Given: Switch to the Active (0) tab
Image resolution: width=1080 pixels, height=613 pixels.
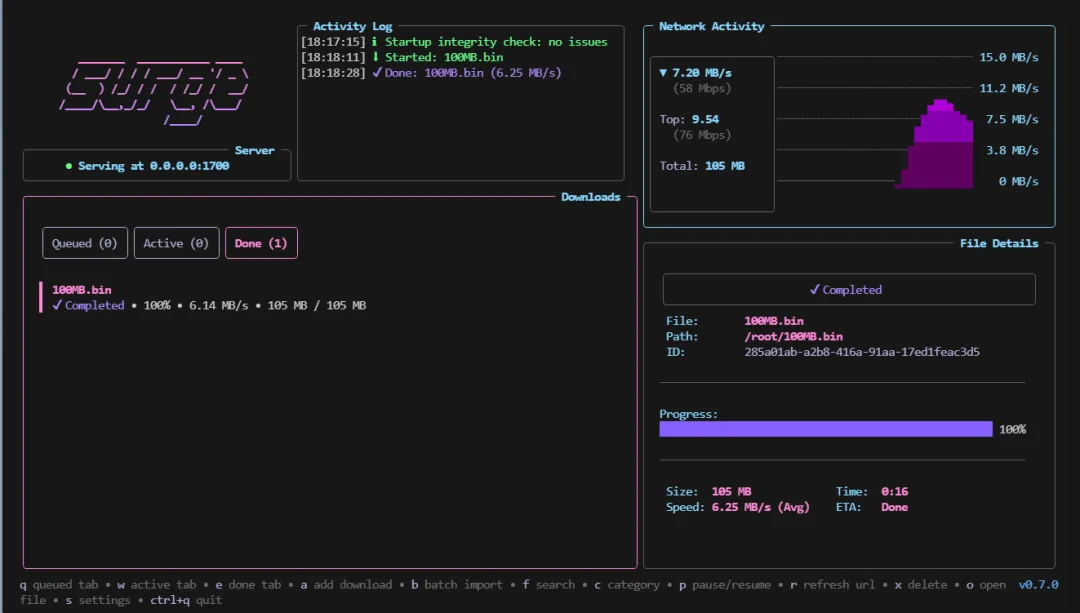Looking at the screenshot, I should [176, 243].
